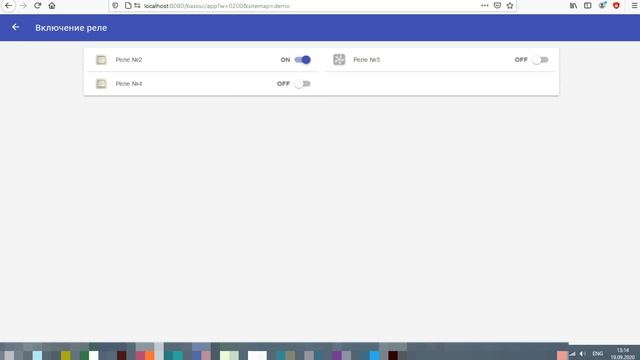Click the Реле №4 label
The image size is (640, 360).
pyautogui.click(x=129, y=84)
